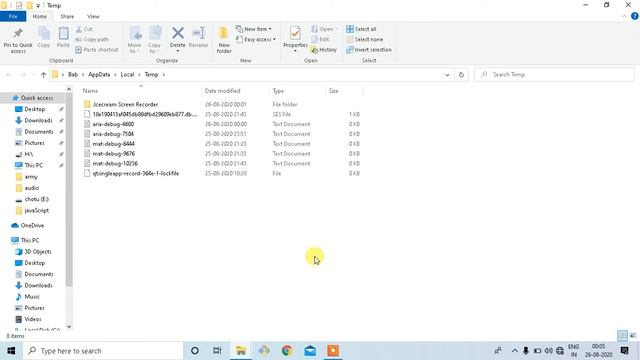
Task: Click the Open ribbon command
Action: coord(324,29)
